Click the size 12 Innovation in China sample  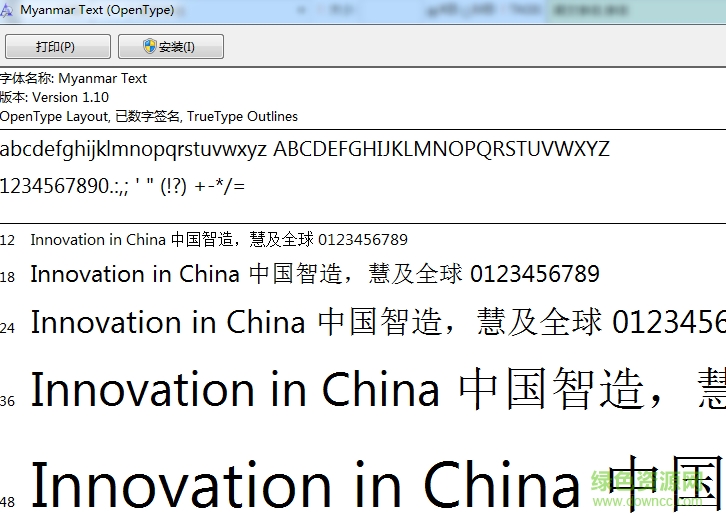[x=219, y=239]
